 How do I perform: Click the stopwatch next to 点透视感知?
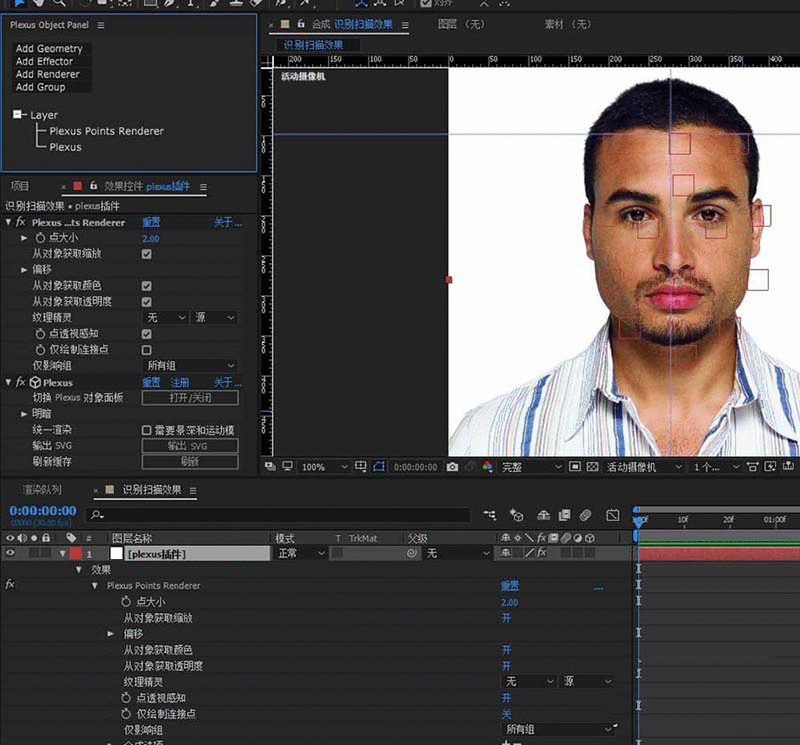40,334
